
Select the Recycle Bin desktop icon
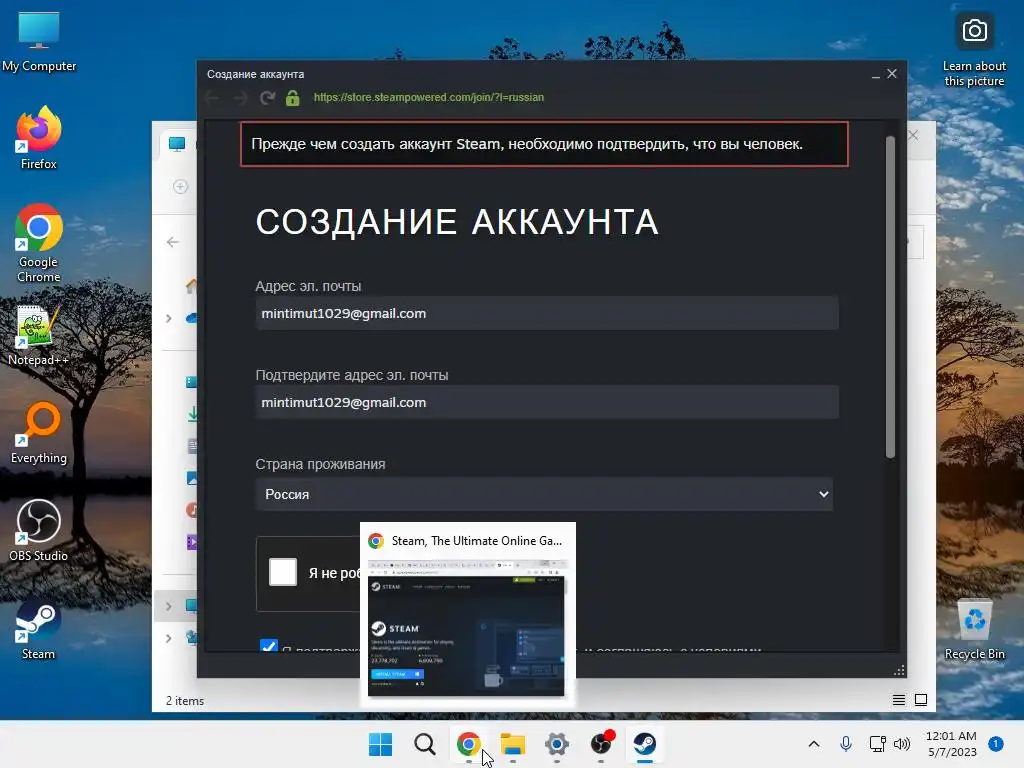974,628
